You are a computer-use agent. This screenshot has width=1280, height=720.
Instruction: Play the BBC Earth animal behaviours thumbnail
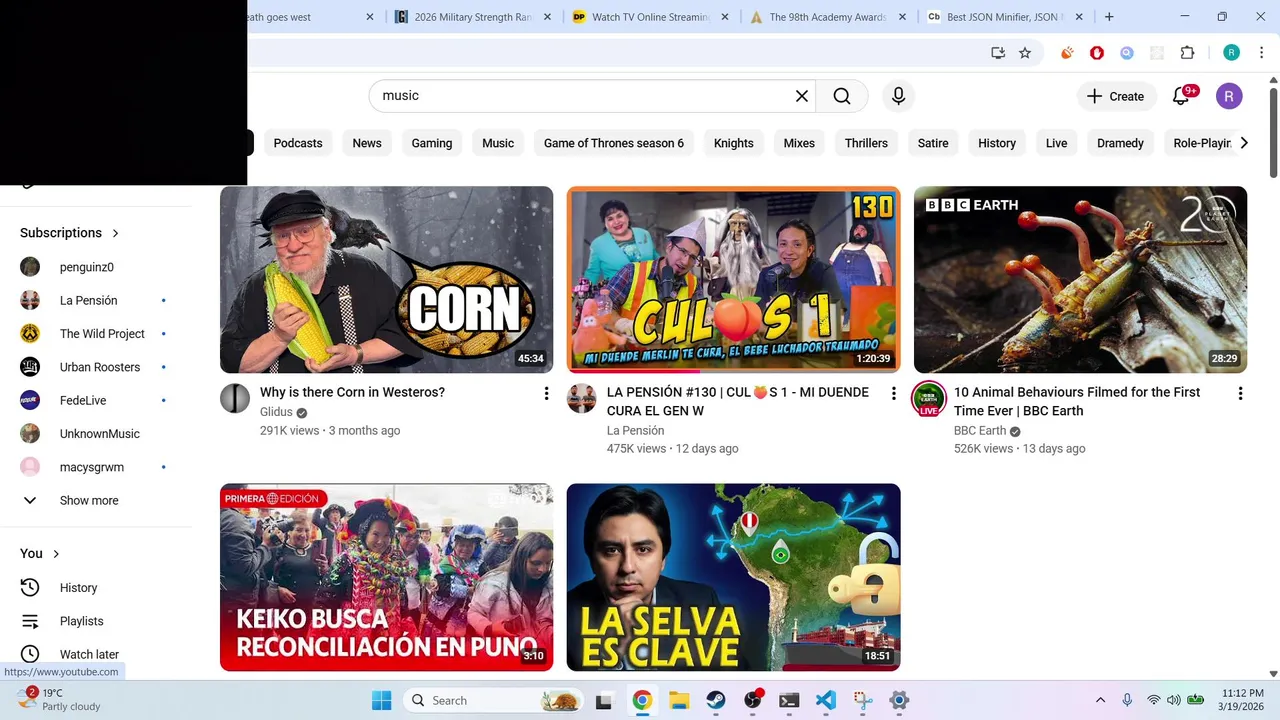pyautogui.click(x=1080, y=279)
